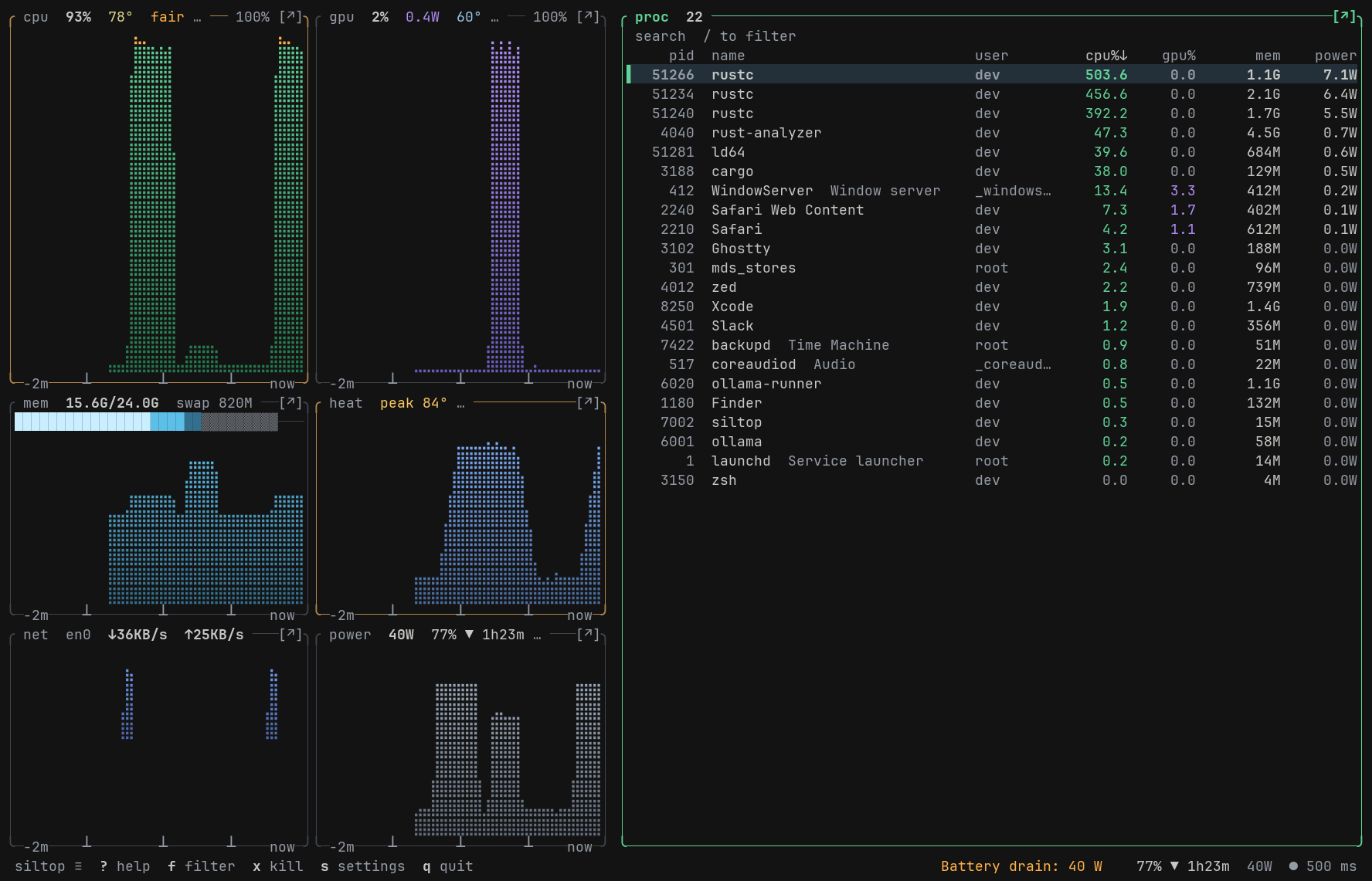The image size is (1372, 881).
Task: Sort processes by power column
Action: tap(1336, 56)
